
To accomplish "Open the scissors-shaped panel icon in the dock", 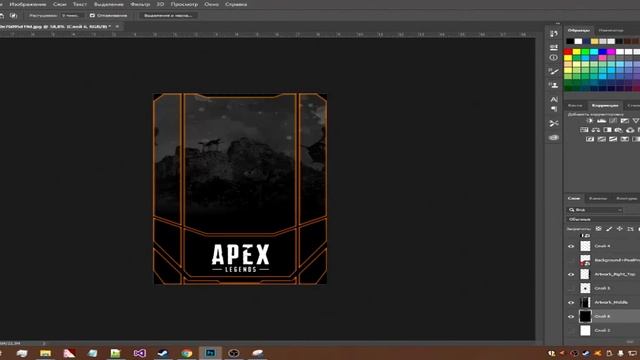I will coord(554,123).
